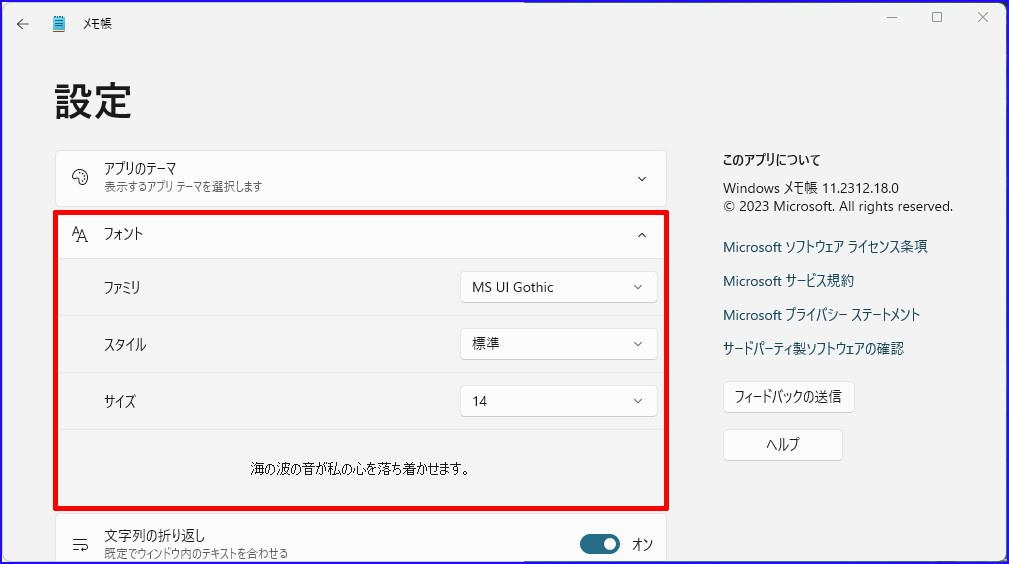Screen dimensions: 1009x564
Task: Close the メモ帳 window
Action: (x=983, y=17)
